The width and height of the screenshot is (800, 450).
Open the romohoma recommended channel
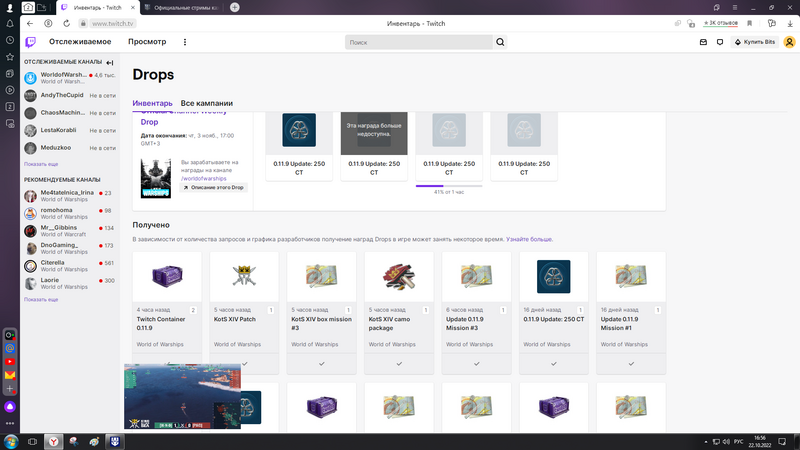(70, 213)
